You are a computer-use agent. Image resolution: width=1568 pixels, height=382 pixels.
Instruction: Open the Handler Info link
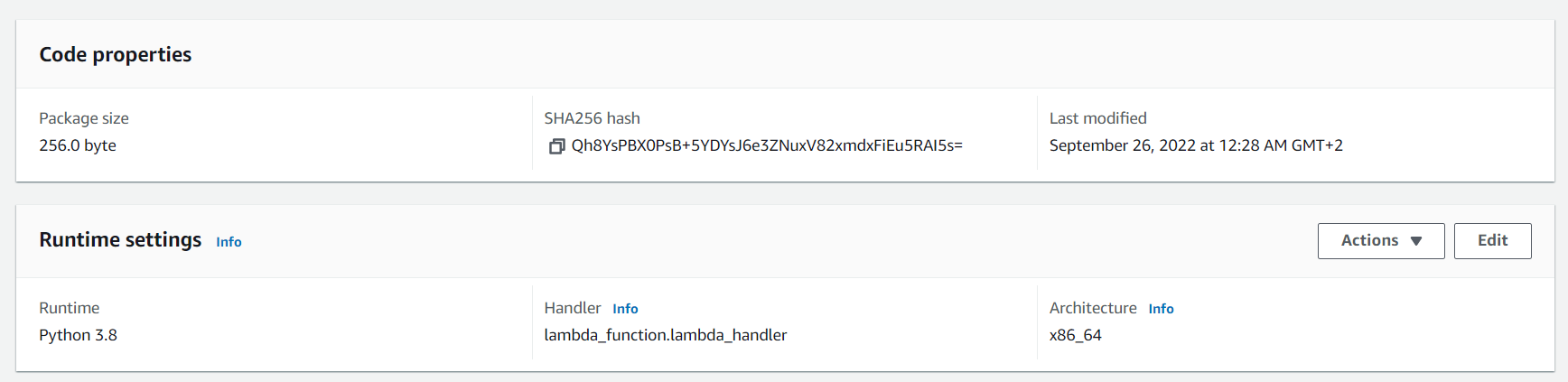point(625,309)
